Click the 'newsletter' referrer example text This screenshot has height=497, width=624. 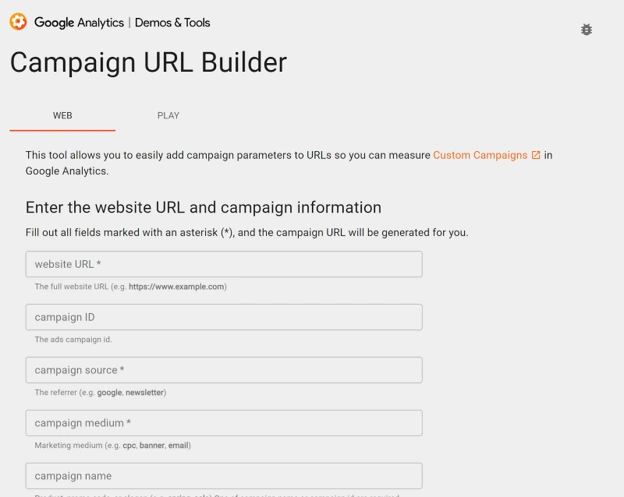tap(145, 393)
